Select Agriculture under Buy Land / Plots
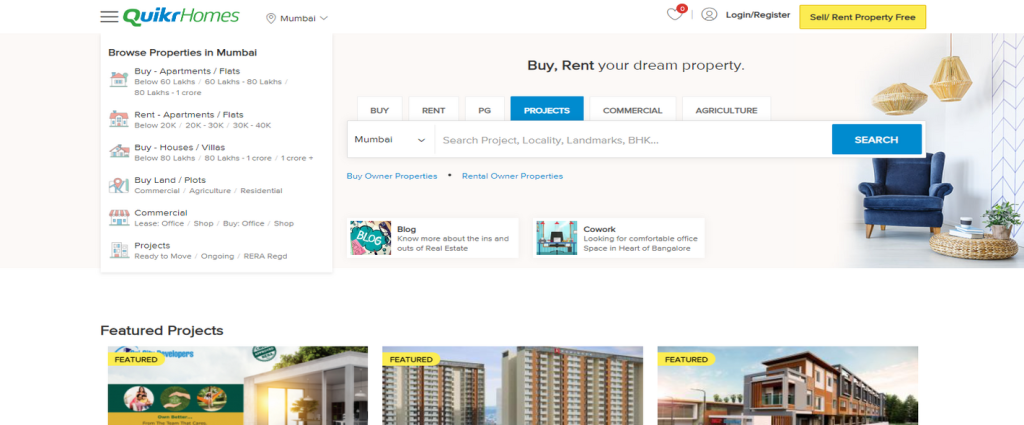 [210, 191]
